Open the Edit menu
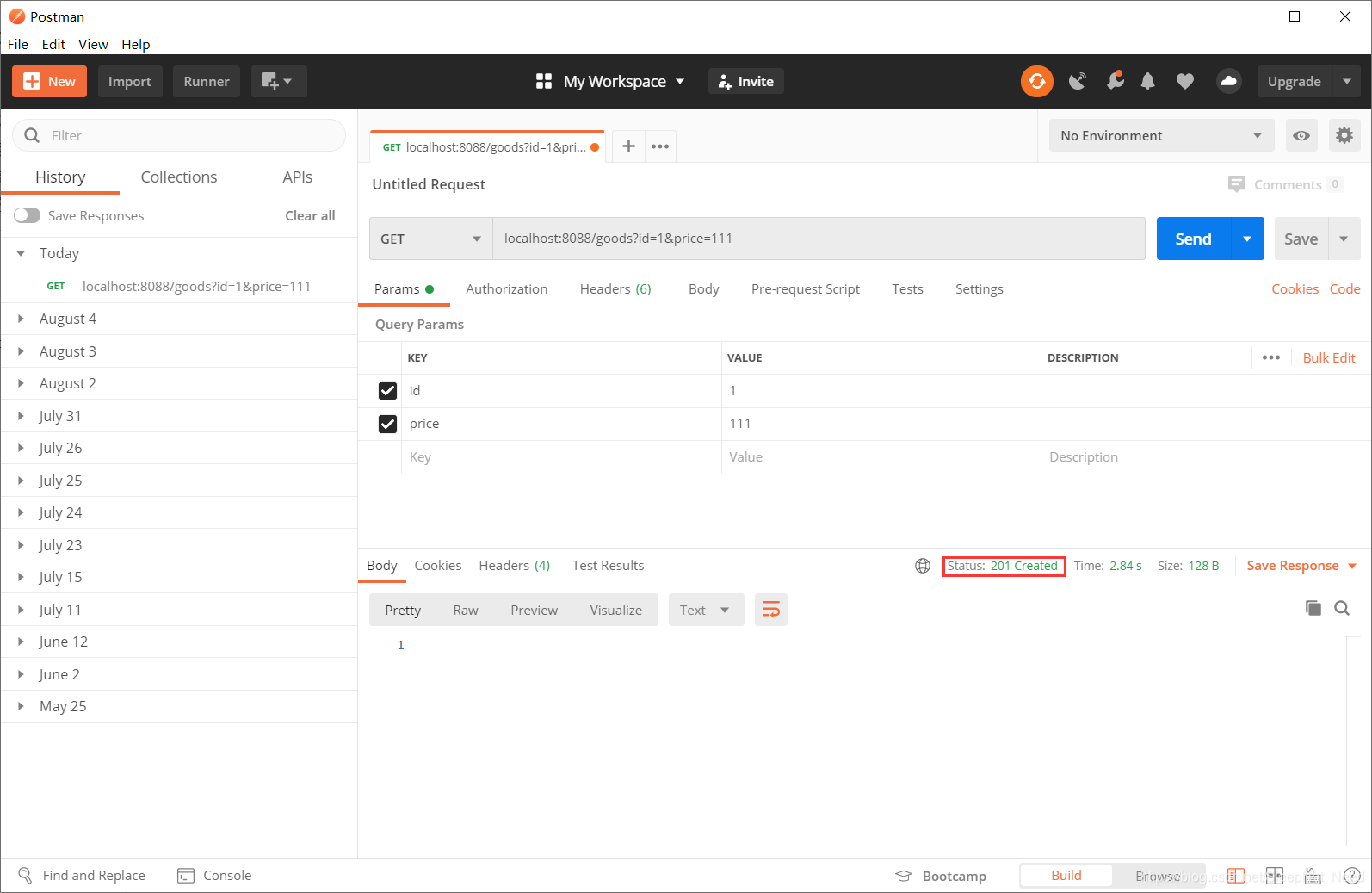Screen dimensions: 1372x893 click(x=53, y=44)
